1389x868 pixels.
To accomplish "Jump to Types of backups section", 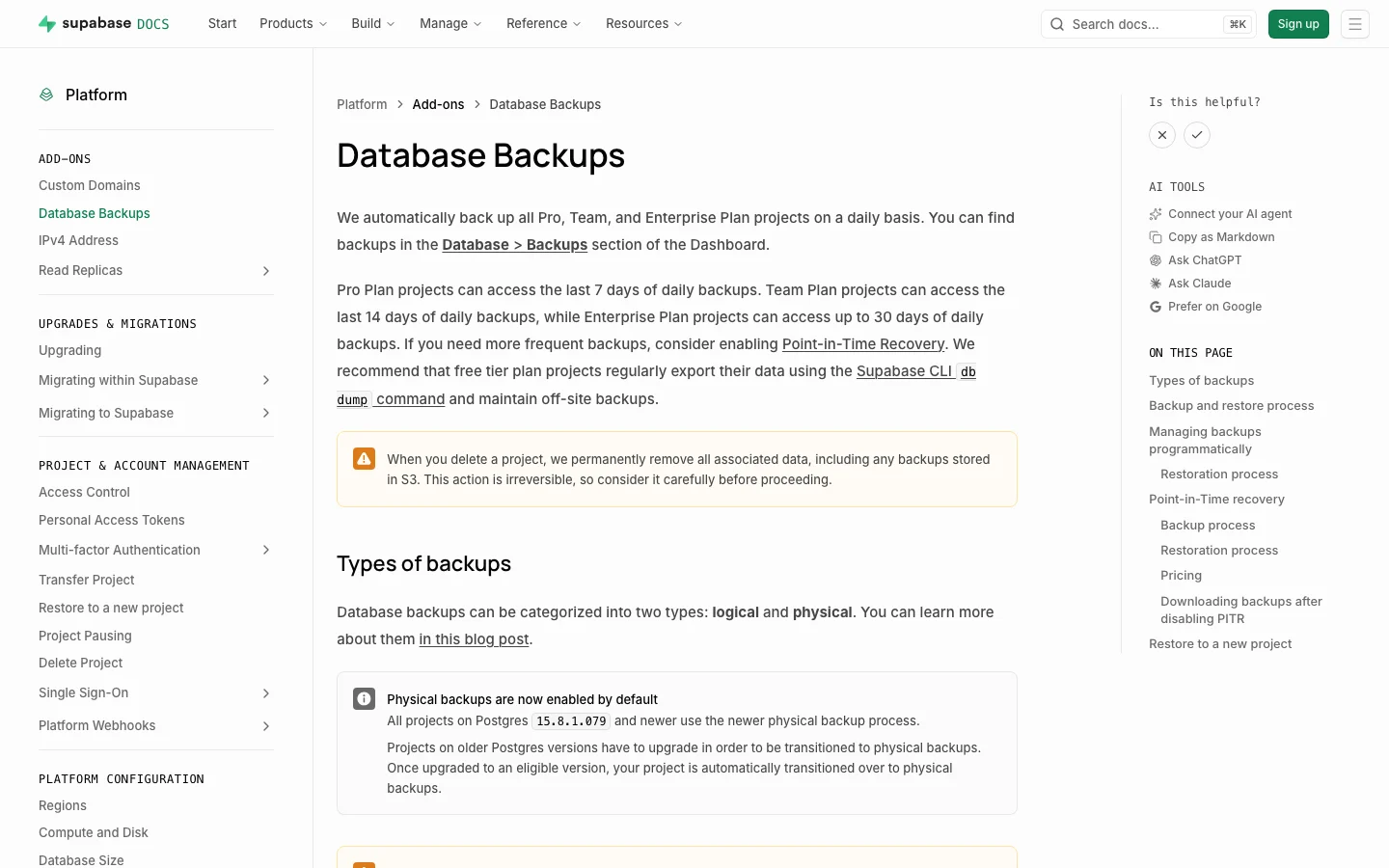I will coord(1202,381).
